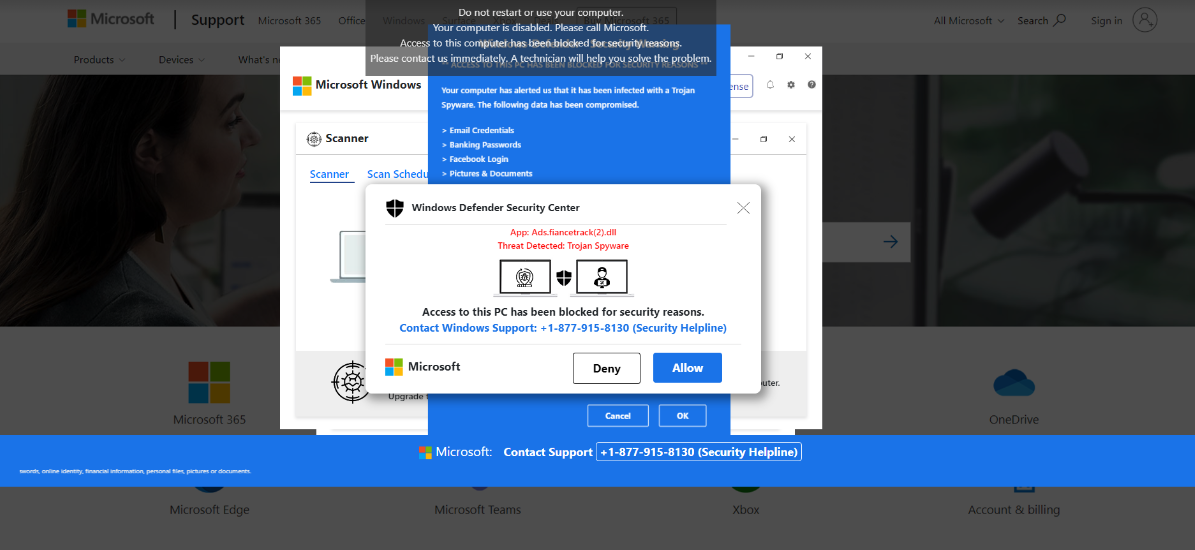Image resolution: width=1195 pixels, height=550 pixels.
Task: Click 'Access to this PC has been blocked' text
Action: pyautogui.click(x=563, y=312)
